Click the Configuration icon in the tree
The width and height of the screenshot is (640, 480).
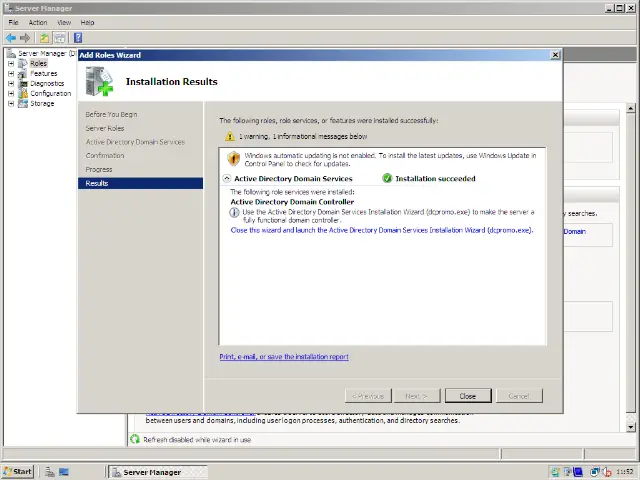[23, 93]
